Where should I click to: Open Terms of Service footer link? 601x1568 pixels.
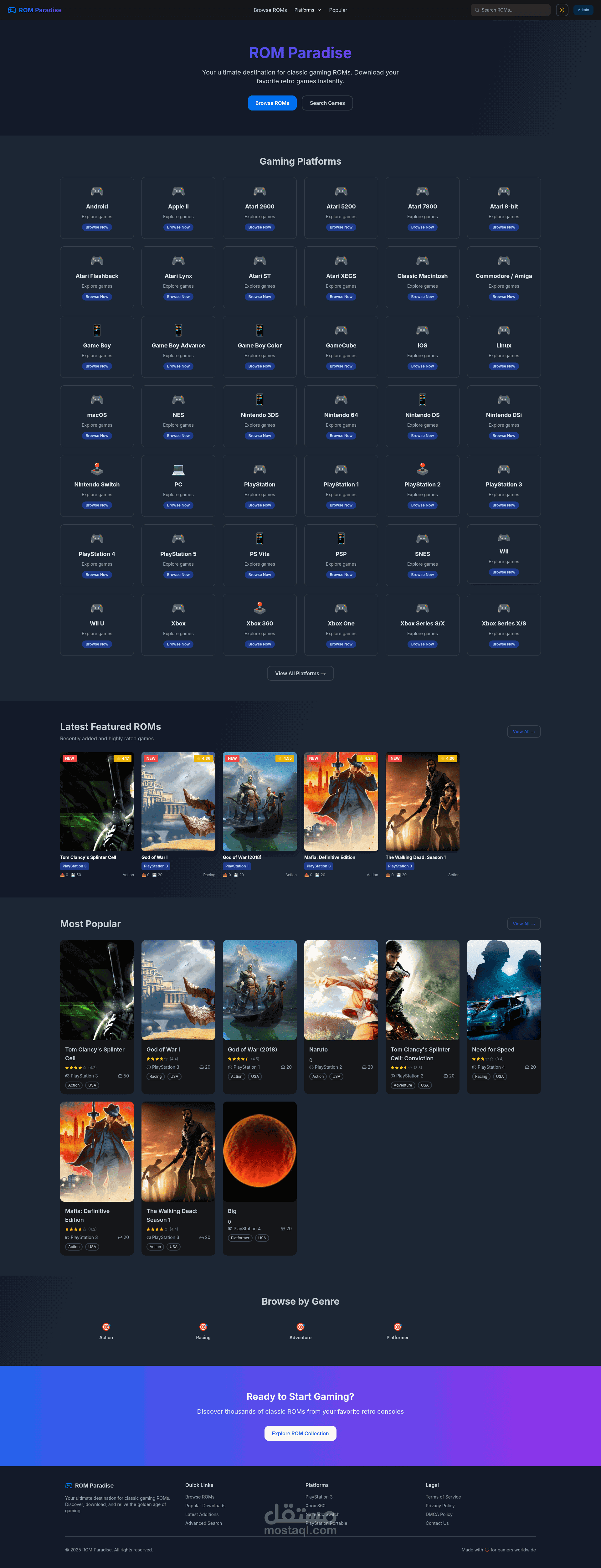coord(443,1497)
